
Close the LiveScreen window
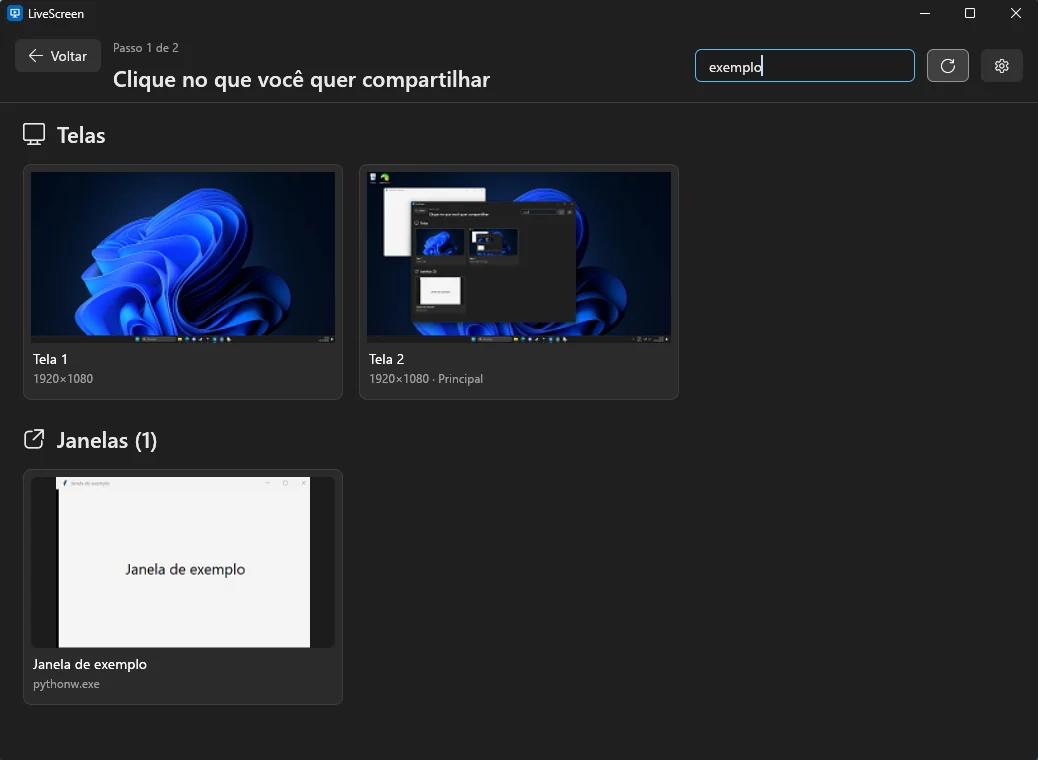point(1015,13)
